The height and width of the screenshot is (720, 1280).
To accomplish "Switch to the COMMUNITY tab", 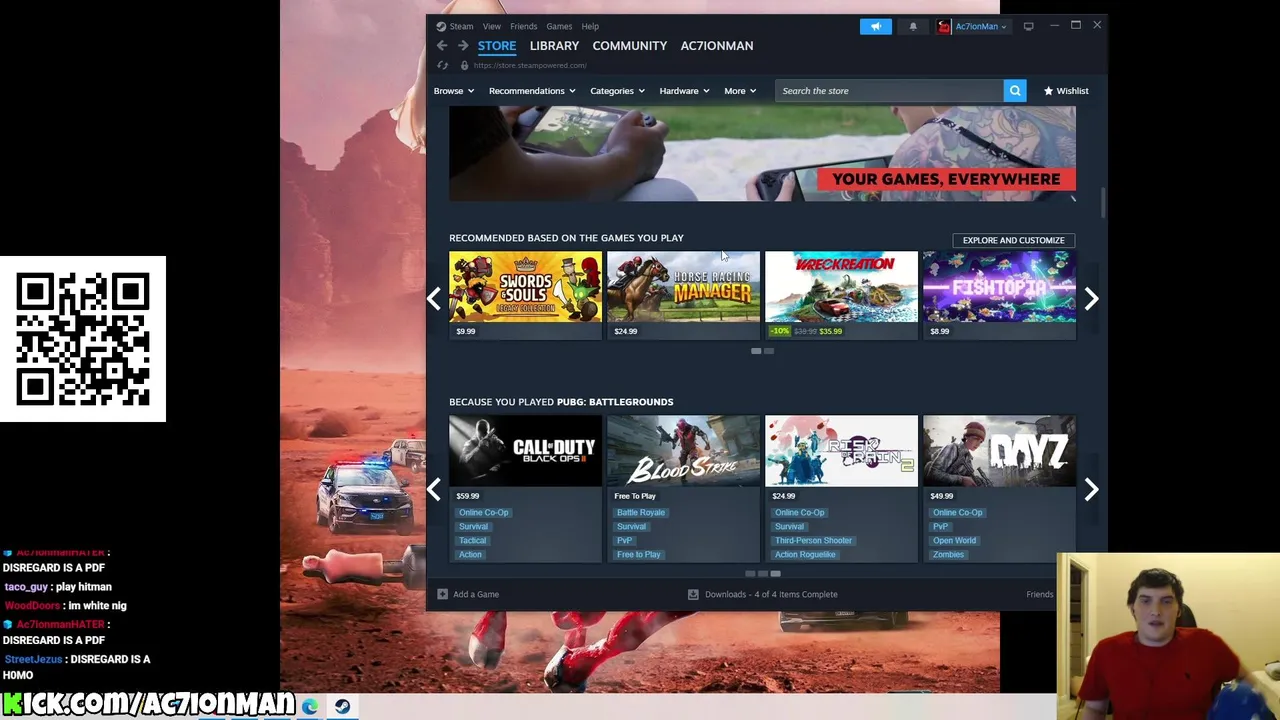I will click(630, 46).
